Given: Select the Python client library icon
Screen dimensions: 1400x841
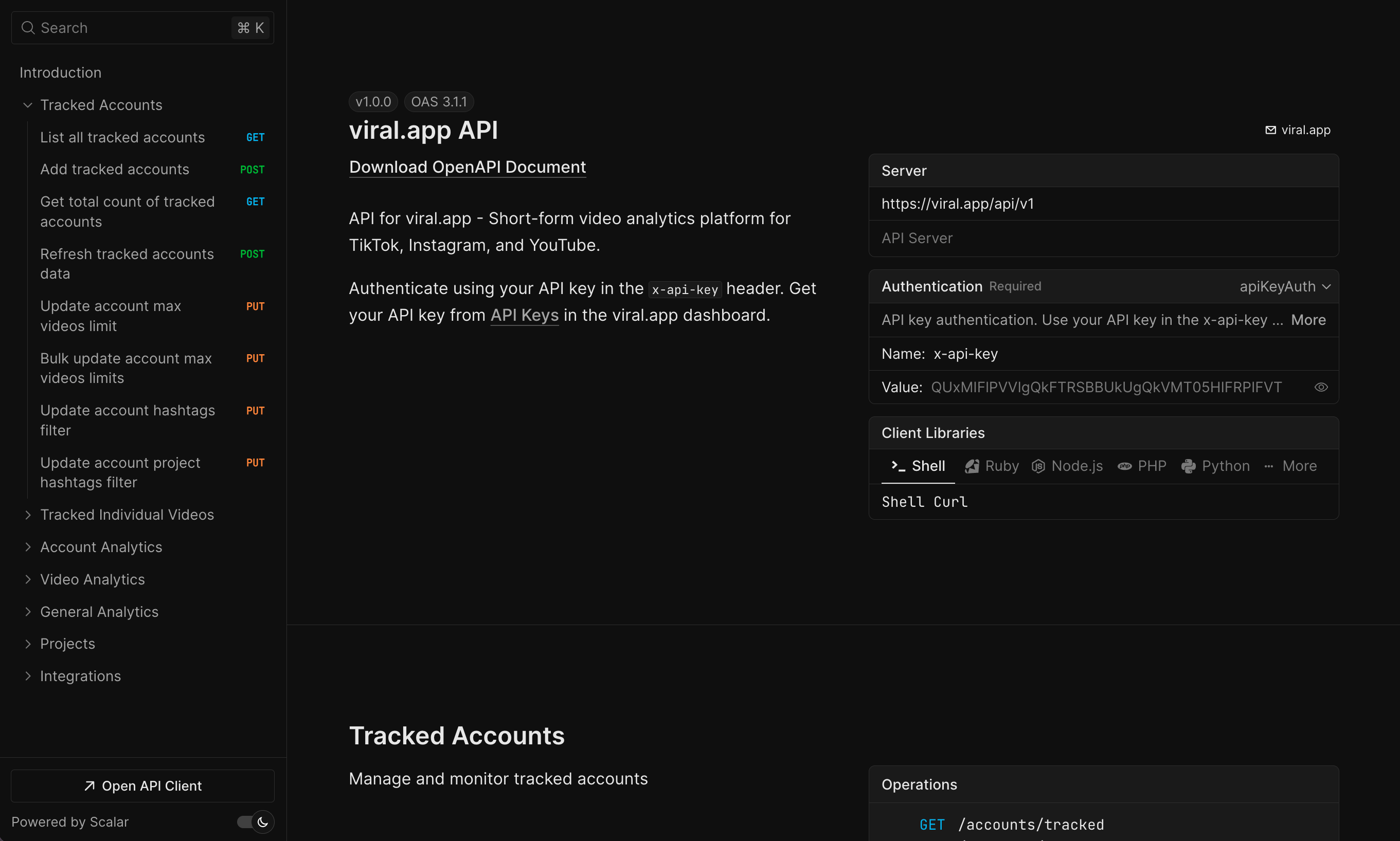Looking at the screenshot, I should click(1188, 466).
